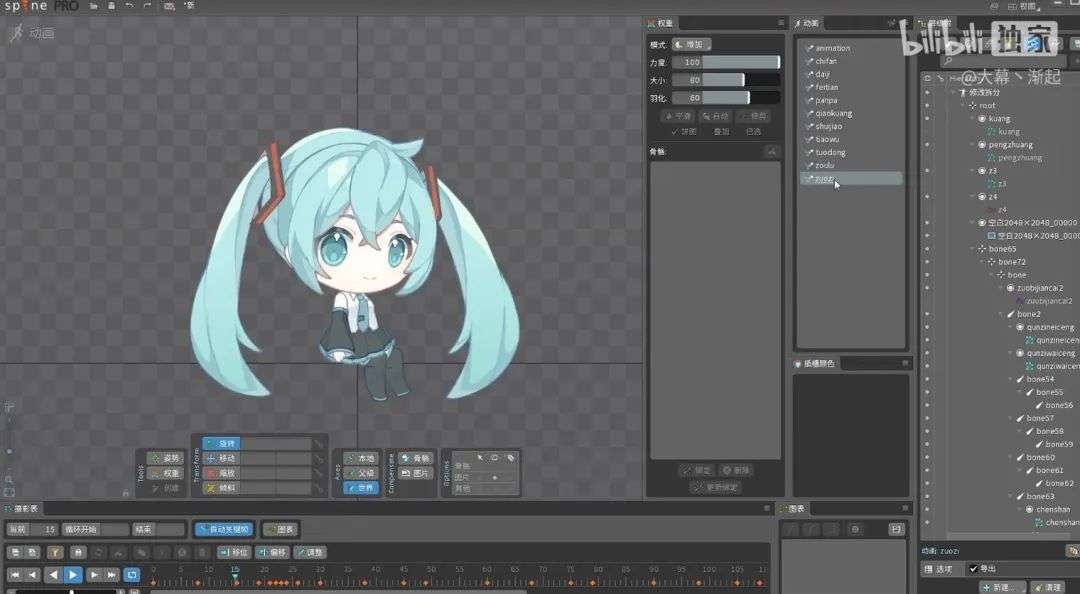Collapse the bone54 tree node
The width and height of the screenshot is (1080, 594).
click(1011, 379)
